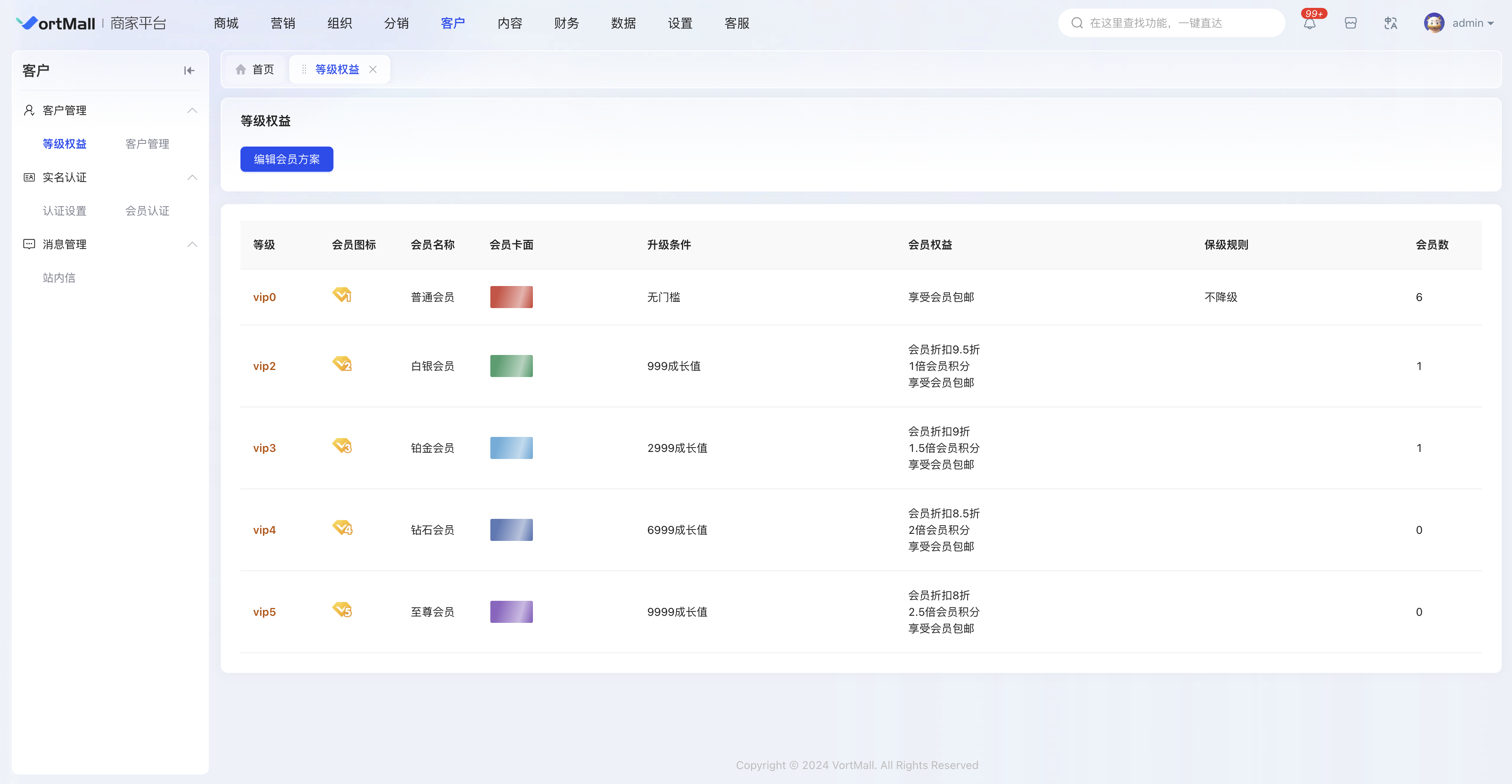Open 站内信 in the sidebar
Viewport: 1512px width, 784px height.
pyautogui.click(x=59, y=278)
